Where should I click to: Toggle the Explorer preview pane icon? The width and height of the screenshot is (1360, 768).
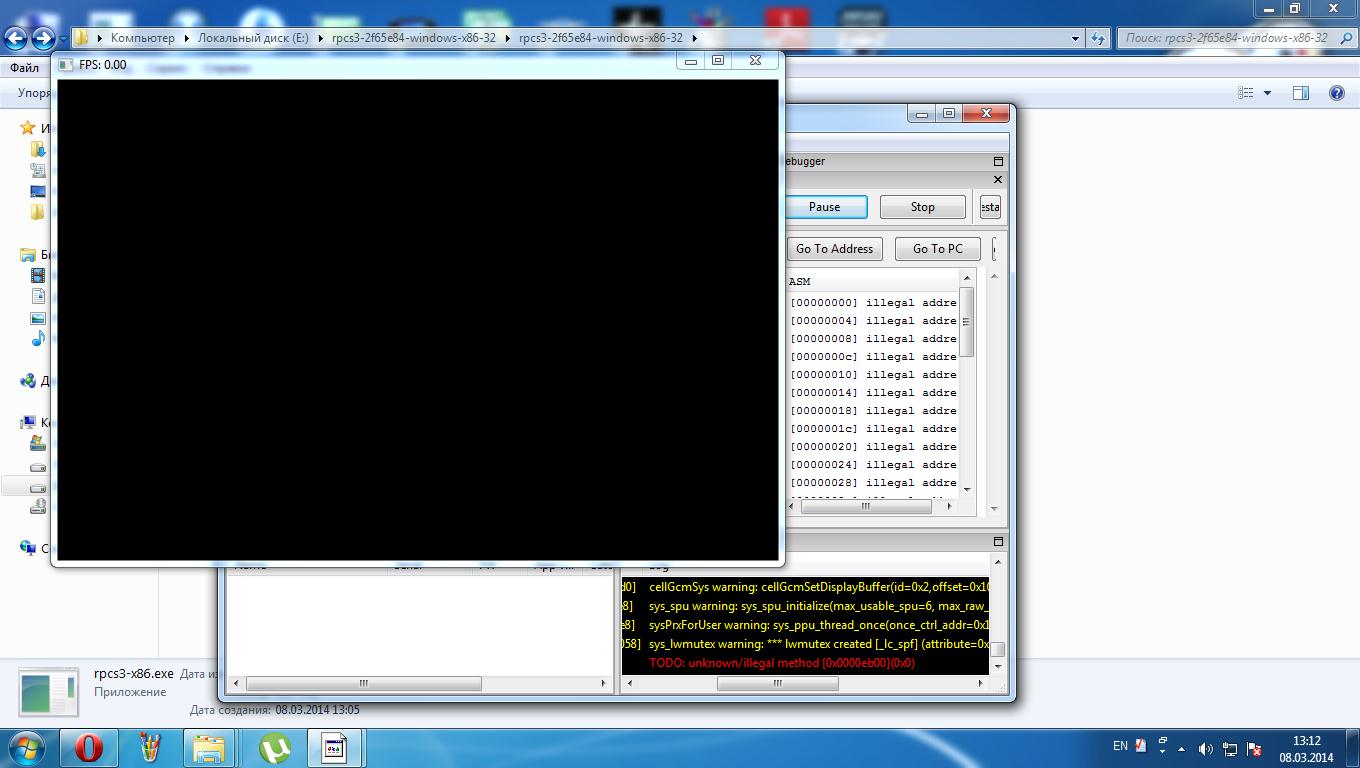tap(1300, 93)
